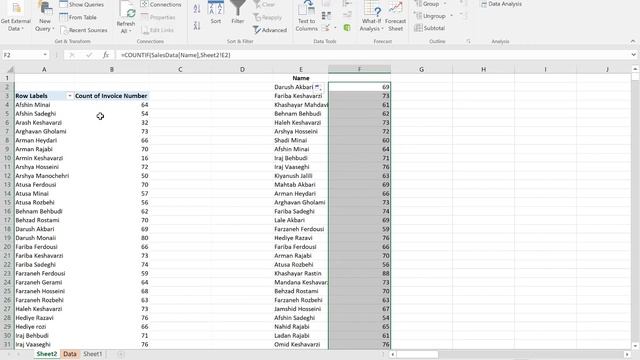Click the Data Validation icon
The height and width of the screenshot is (360, 640).
[x=326, y=28]
